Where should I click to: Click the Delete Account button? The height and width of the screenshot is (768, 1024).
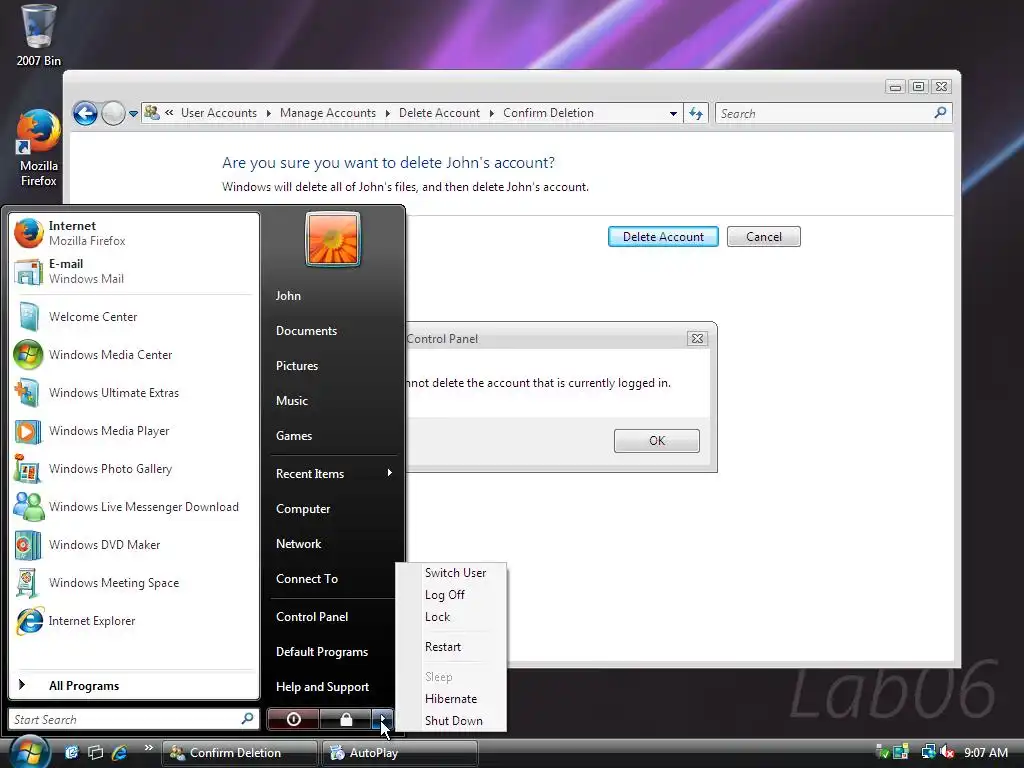tap(663, 236)
